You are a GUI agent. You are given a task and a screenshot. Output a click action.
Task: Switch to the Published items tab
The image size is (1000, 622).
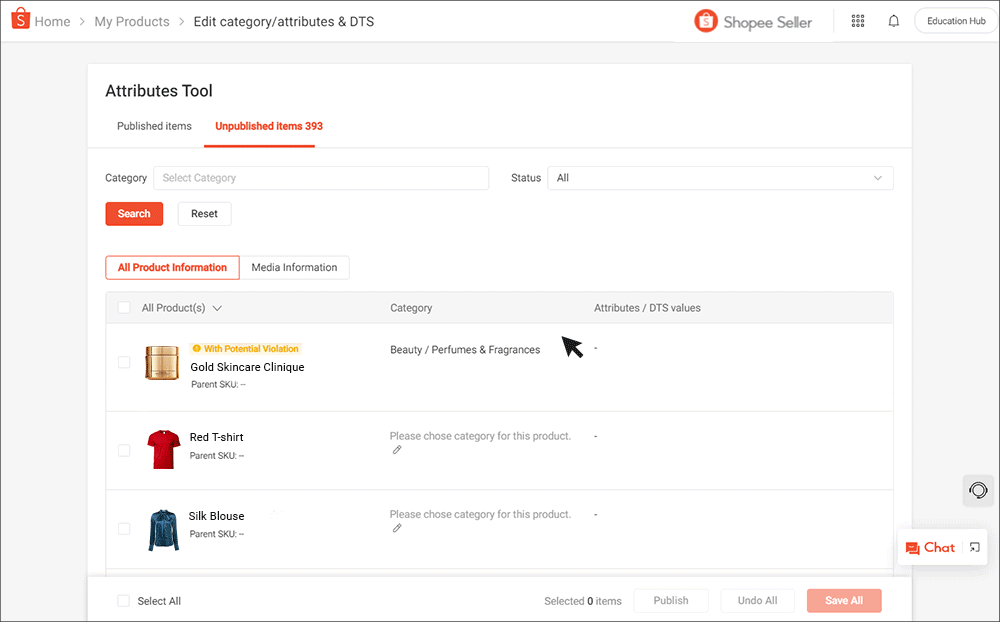click(154, 126)
